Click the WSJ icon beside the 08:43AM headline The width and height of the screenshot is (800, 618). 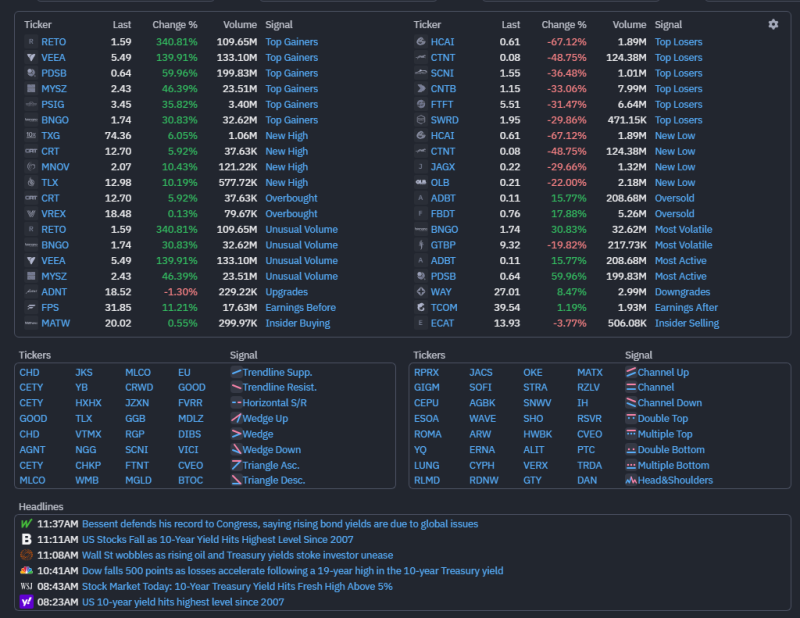[x=27, y=586]
